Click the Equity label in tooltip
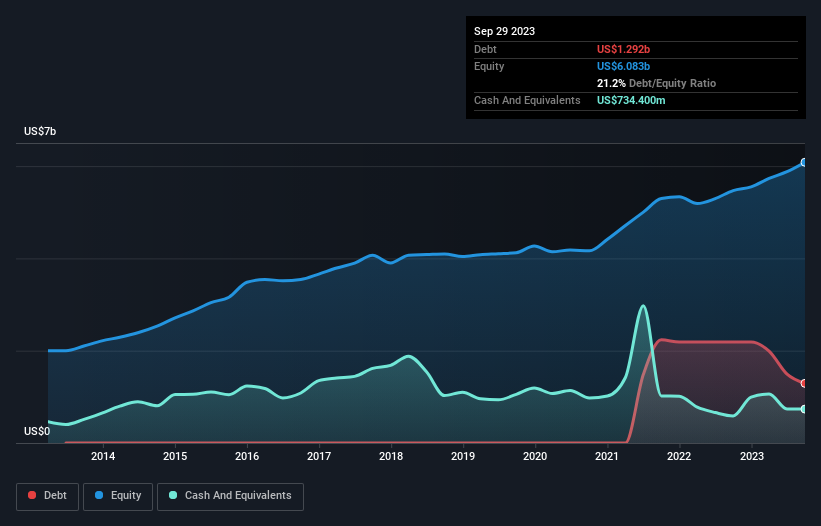 pyautogui.click(x=489, y=66)
